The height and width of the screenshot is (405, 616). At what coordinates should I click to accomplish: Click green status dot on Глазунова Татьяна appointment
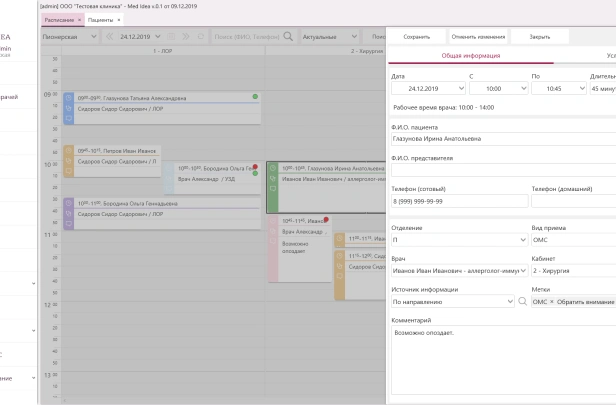pos(255,97)
